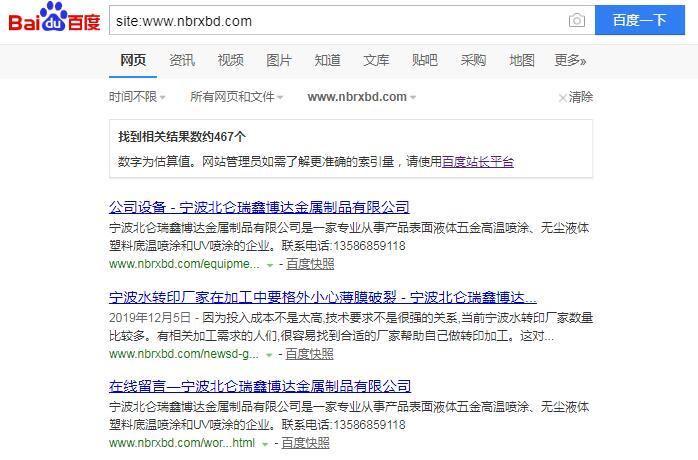Screen dimensions: 698x460
Task: Switch to the 资讯 tab
Action: (182, 60)
